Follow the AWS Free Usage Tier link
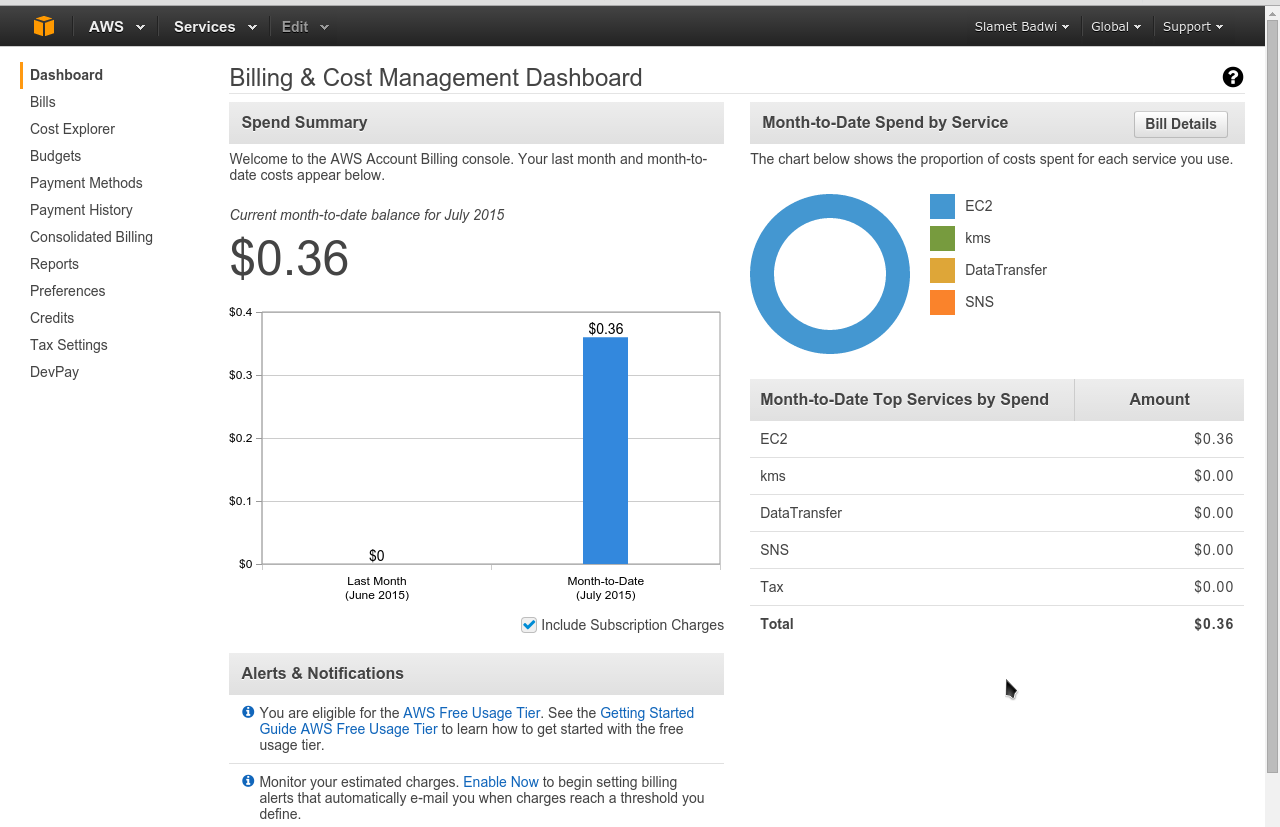This screenshot has width=1280, height=827. (x=471, y=713)
